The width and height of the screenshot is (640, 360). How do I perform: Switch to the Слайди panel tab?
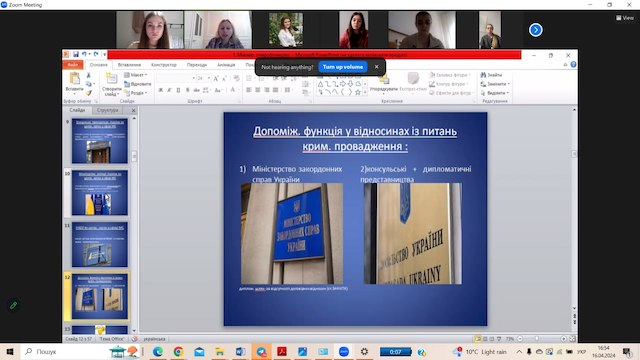pos(77,110)
